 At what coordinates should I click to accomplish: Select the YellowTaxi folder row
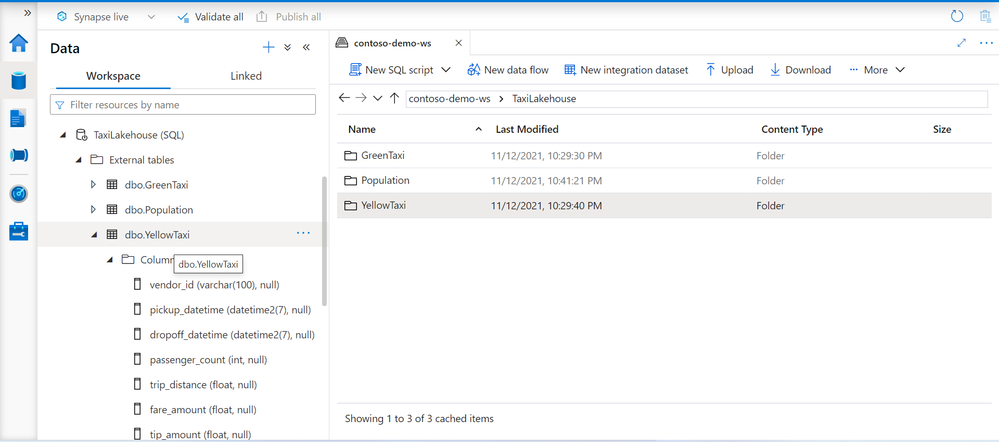(x=665, y=206)
